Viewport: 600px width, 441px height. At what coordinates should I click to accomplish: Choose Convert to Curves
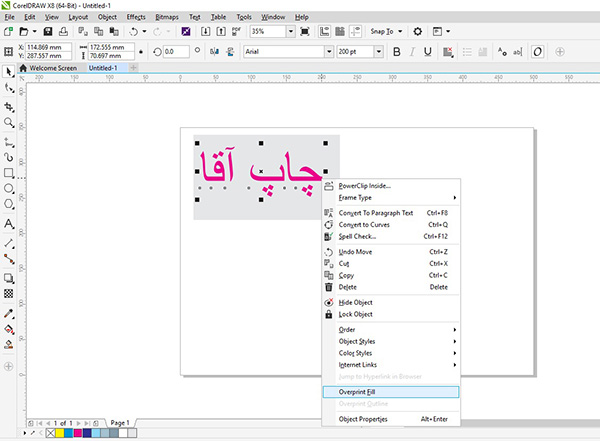point(391,225)
